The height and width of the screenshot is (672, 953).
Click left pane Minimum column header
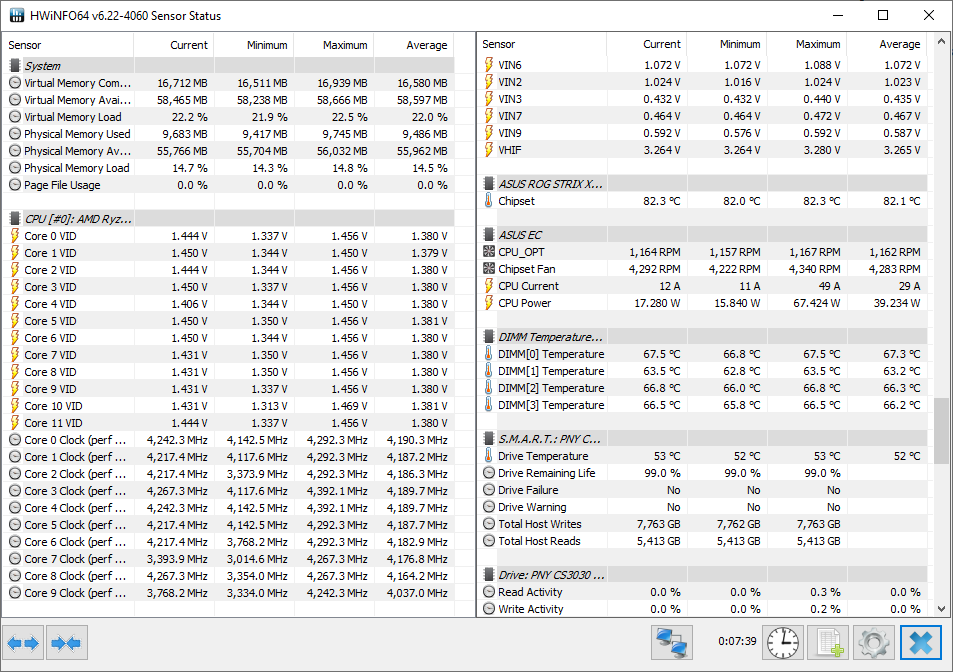tap(254, 45)
